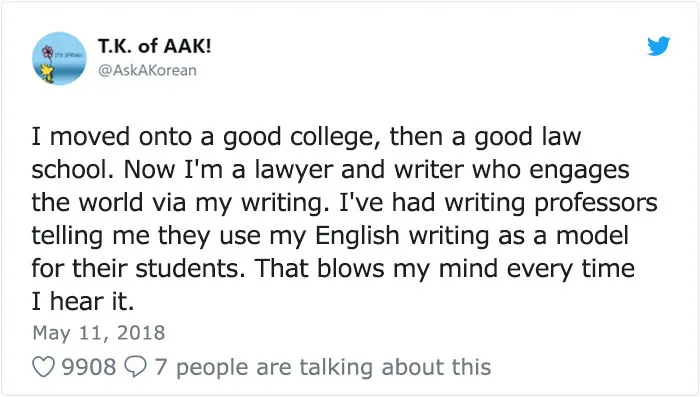The image size is (700, 397).
Task: Click the words 'good law' in the tweet
Action: tap(528, 138)
